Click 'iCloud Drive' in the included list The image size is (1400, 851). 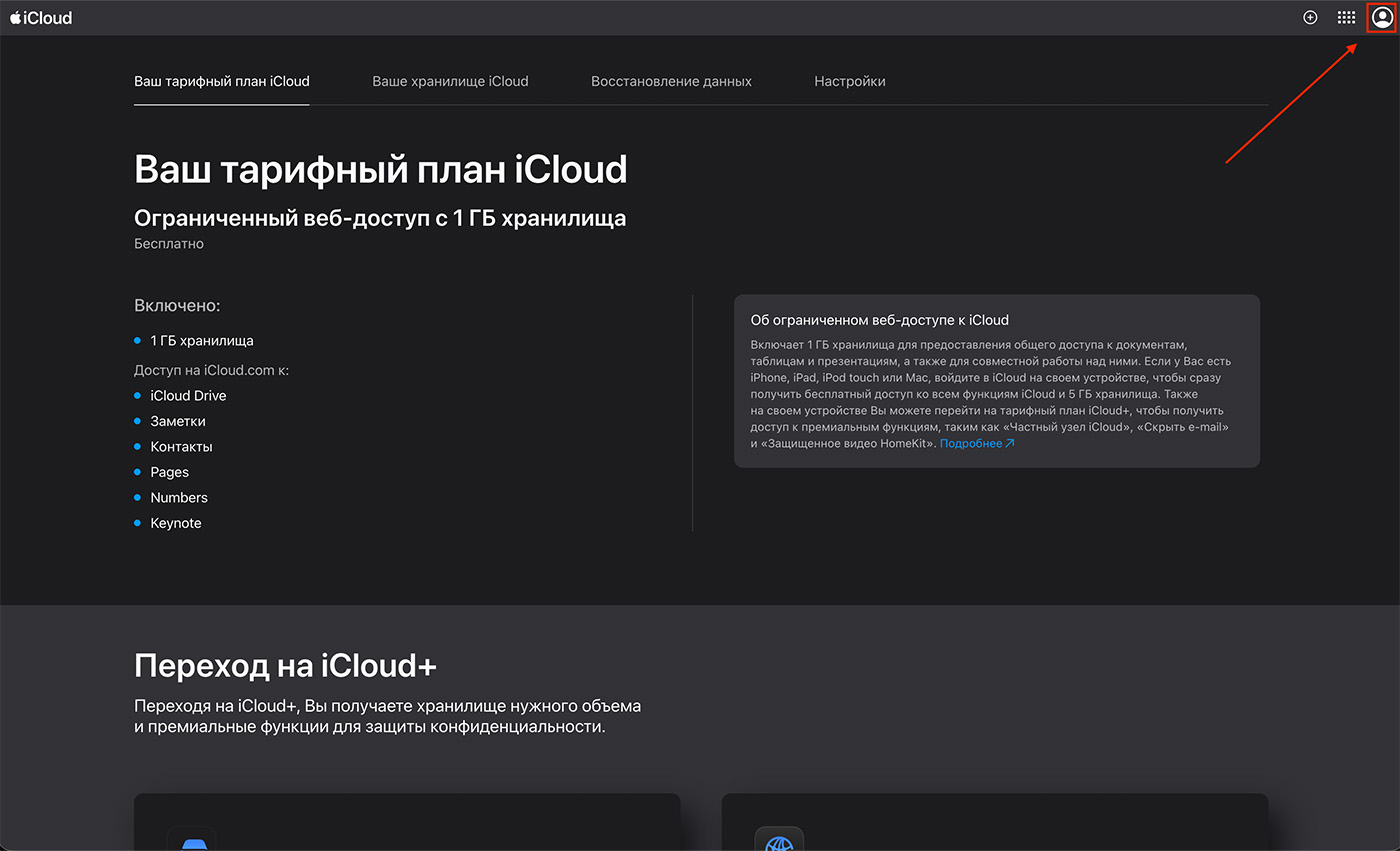[x=188, y=396]
